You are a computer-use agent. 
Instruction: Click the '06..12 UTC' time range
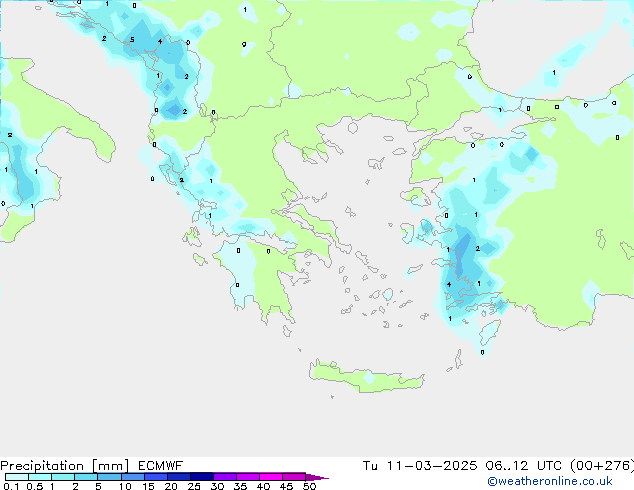524,466
